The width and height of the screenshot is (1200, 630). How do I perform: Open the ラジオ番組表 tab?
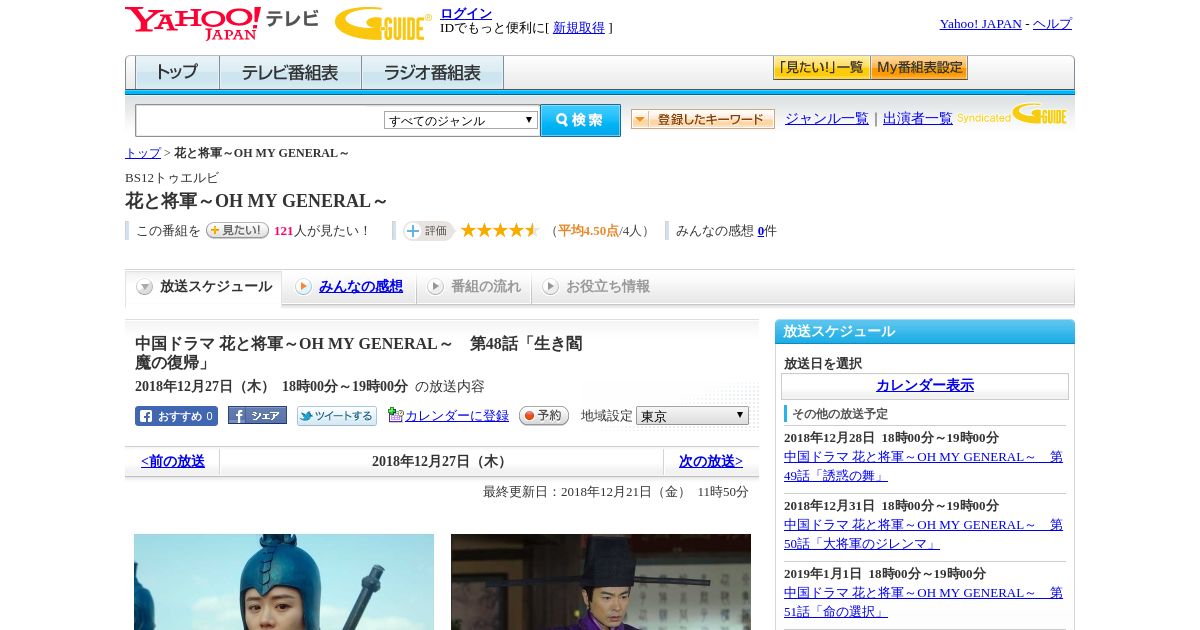click(432, 73)
